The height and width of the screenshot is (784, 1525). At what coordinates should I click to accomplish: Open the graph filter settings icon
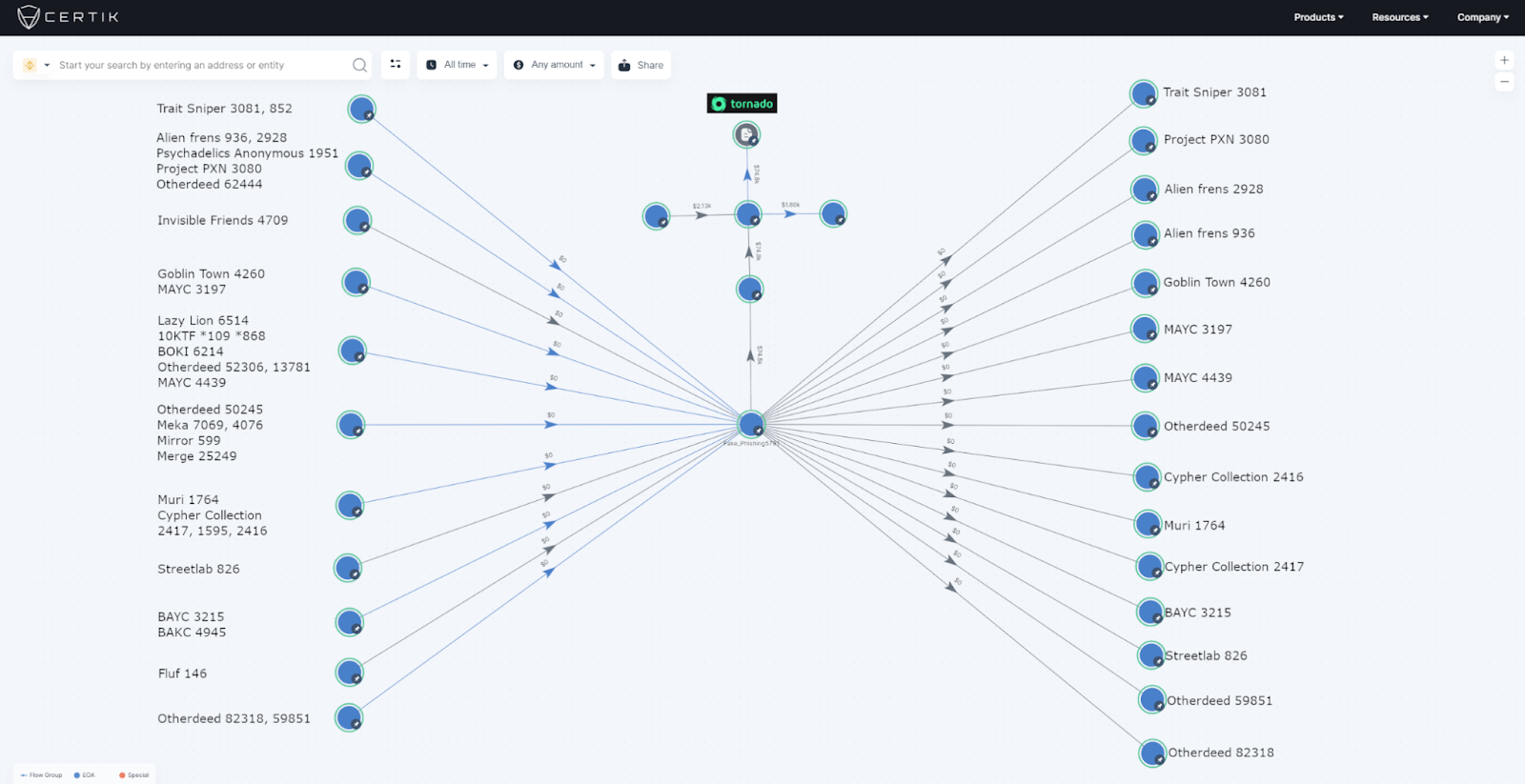(396, 65)
